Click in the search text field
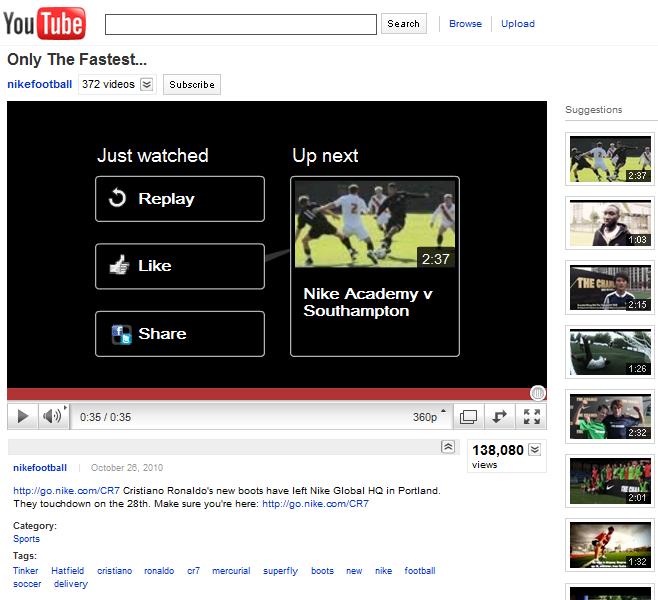This screenshot has height=600, width=658. coord(240,24)
